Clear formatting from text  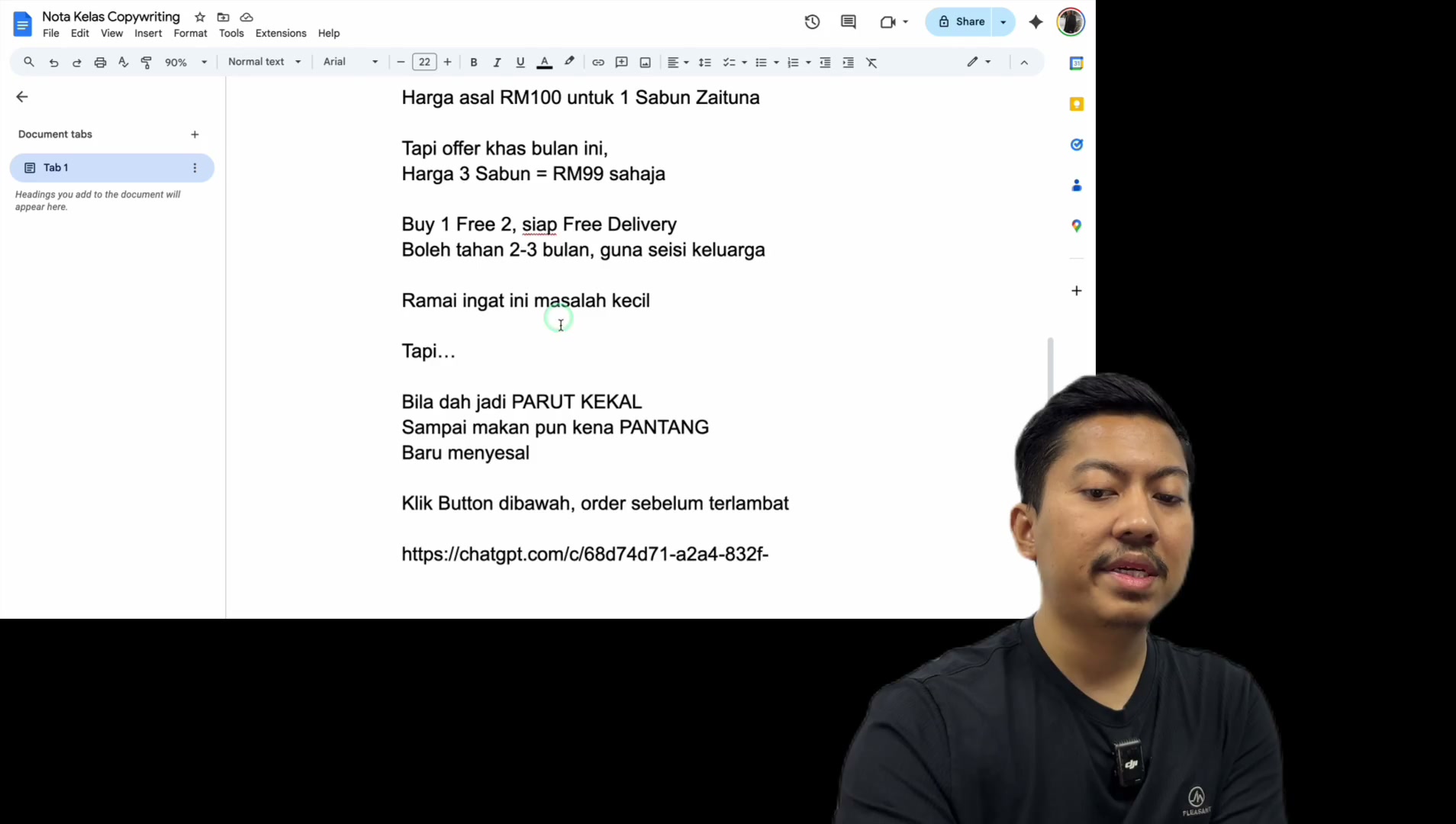coord(871,63)
